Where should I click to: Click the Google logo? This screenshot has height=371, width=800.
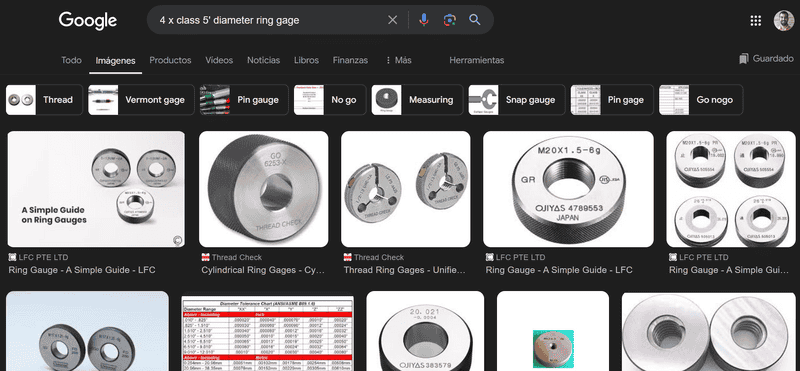(x=88, y=20)
